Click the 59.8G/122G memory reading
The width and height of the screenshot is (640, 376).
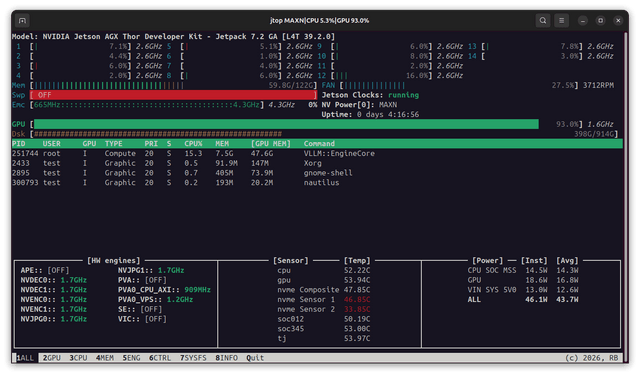[x=292, y=85]
